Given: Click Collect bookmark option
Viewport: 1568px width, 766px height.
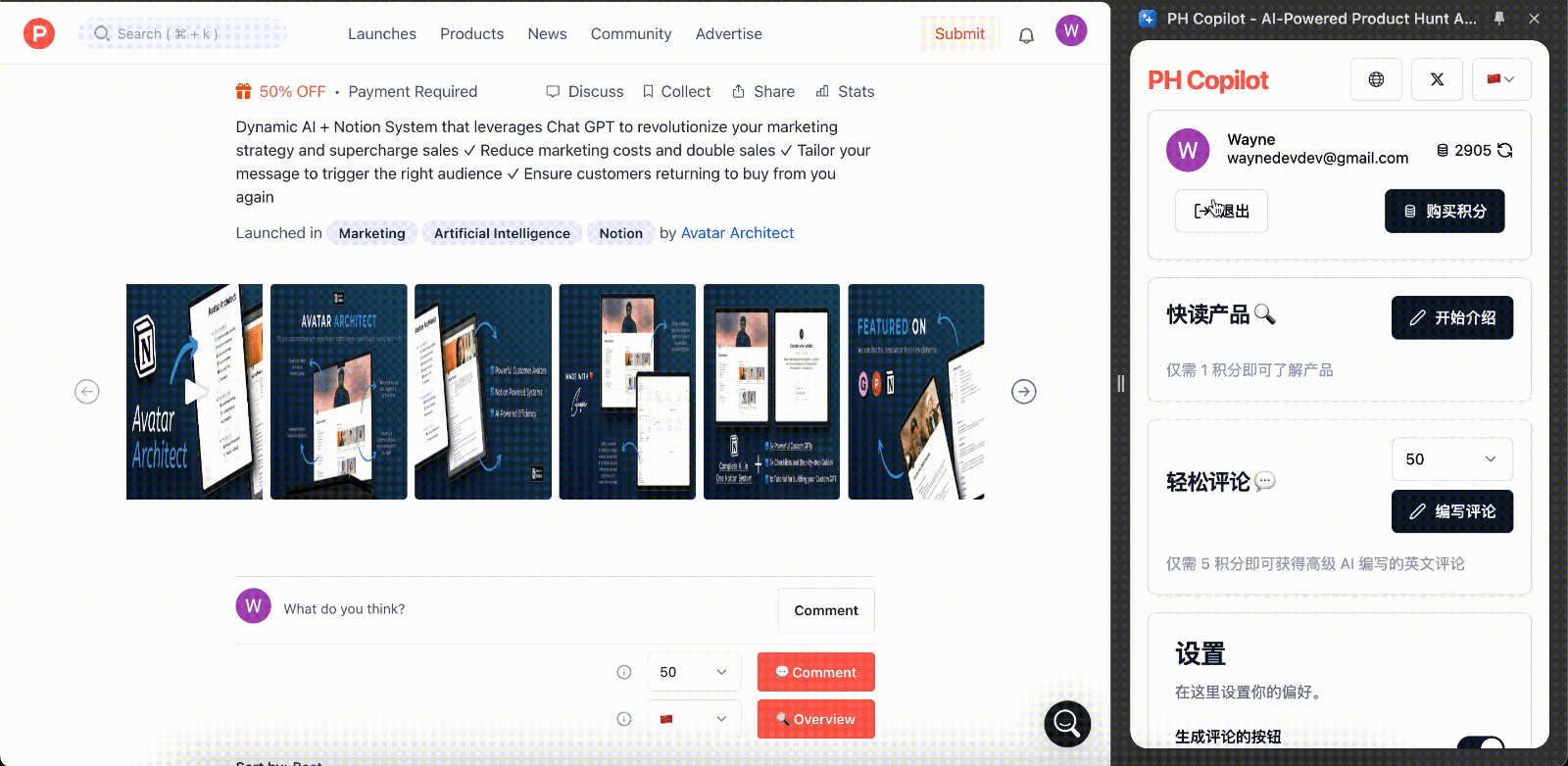Looking at the screenshot, I should click(676, 91).
